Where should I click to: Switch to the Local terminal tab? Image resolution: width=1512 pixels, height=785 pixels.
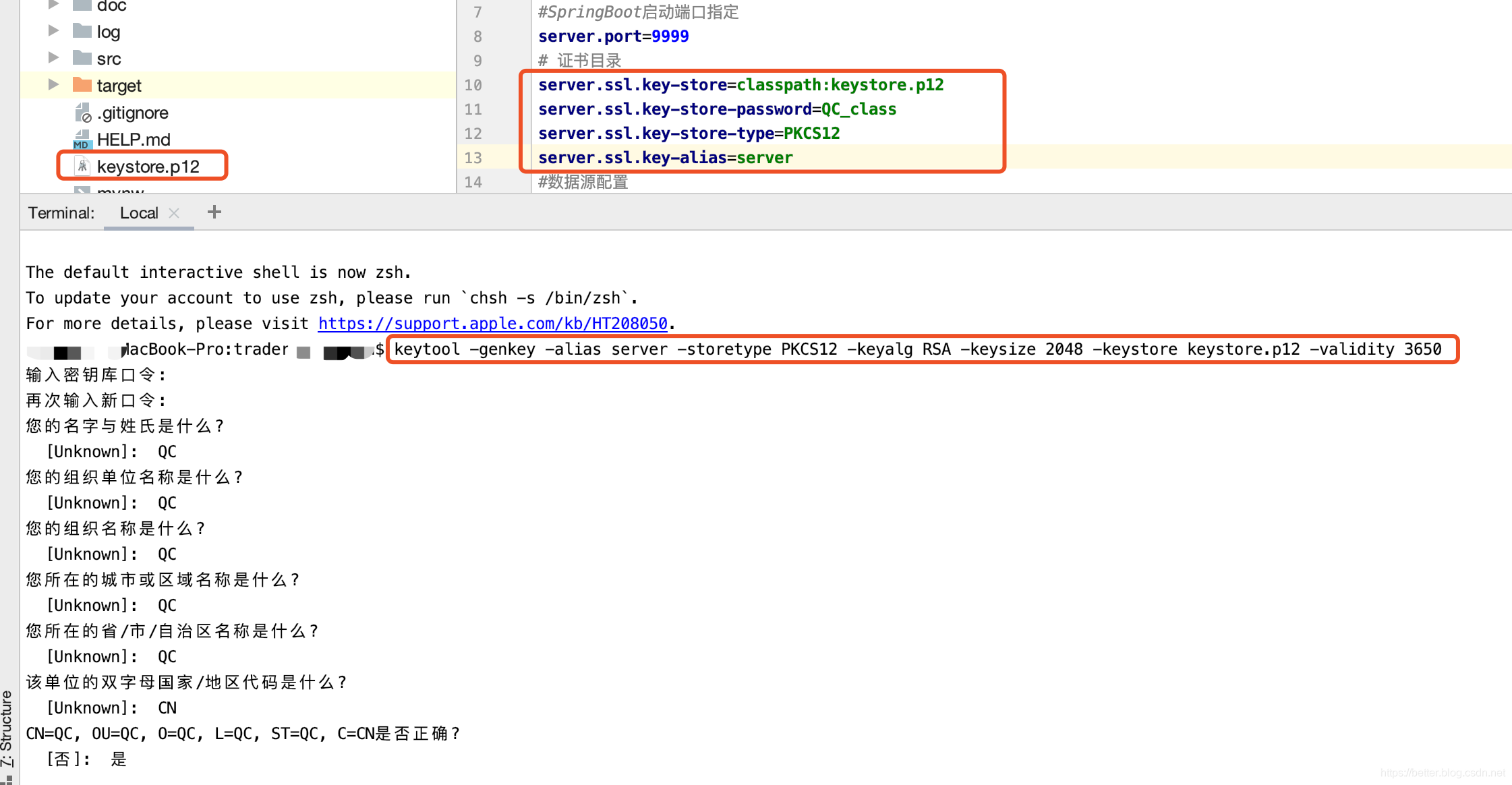[x=140, y=212]
